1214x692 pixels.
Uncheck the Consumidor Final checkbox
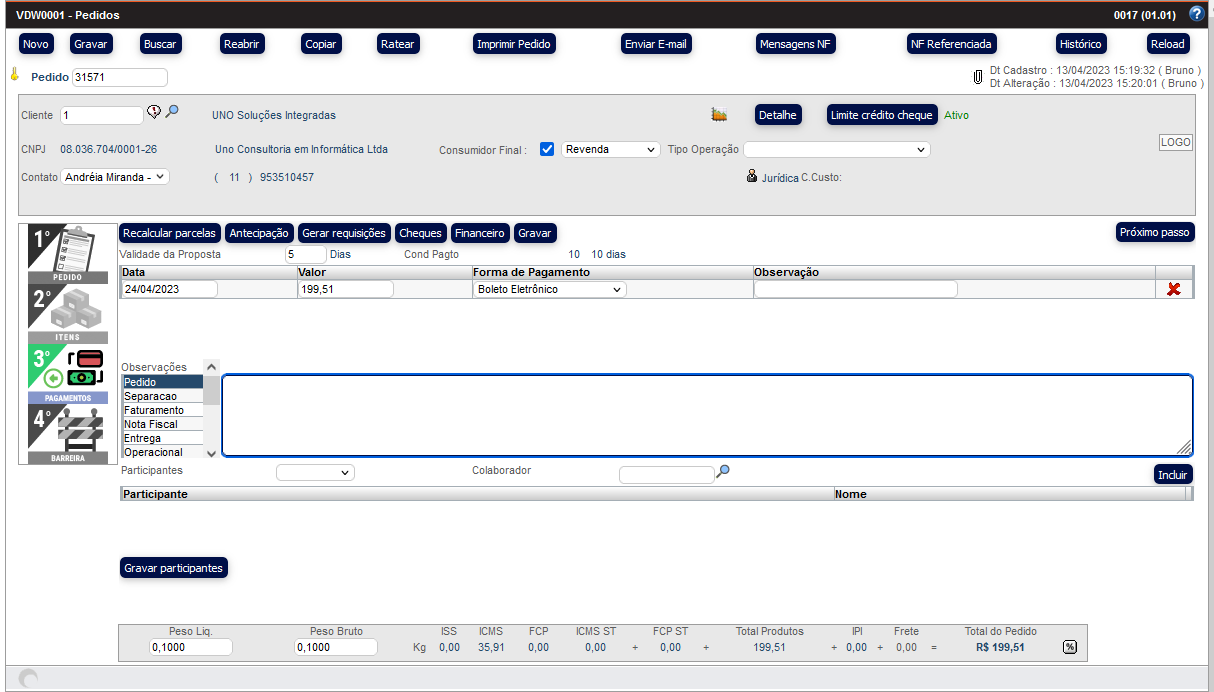click(x=547, y=149)
